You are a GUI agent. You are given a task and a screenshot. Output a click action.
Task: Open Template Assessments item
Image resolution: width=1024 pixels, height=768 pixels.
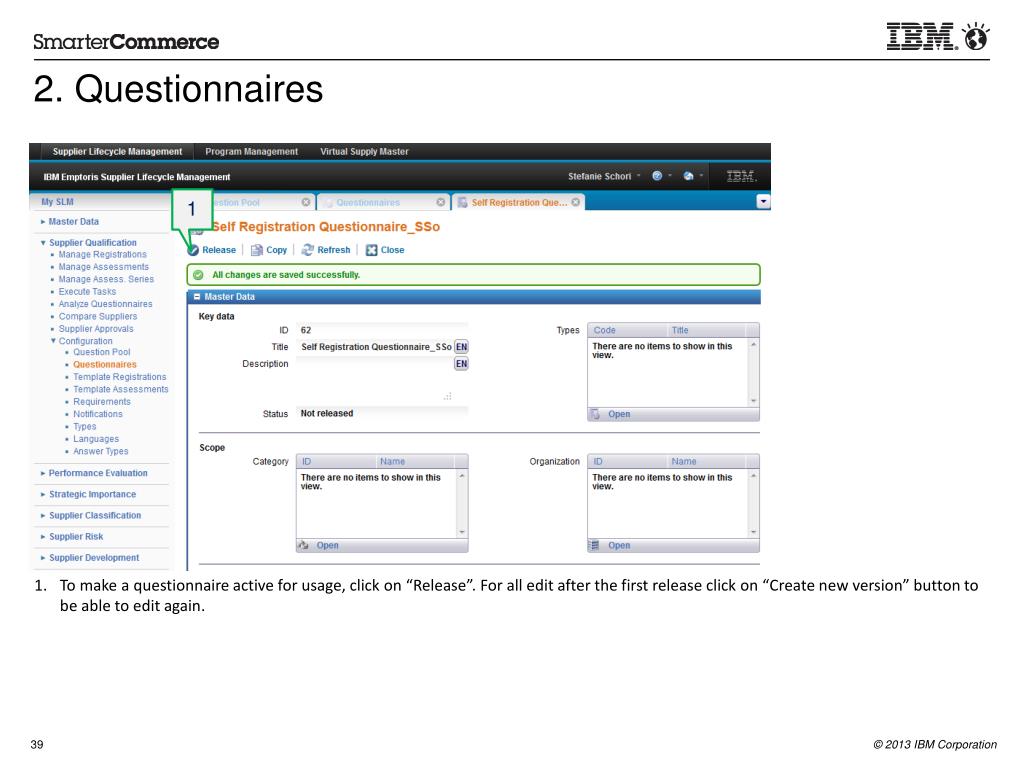(x=121, y=389)
